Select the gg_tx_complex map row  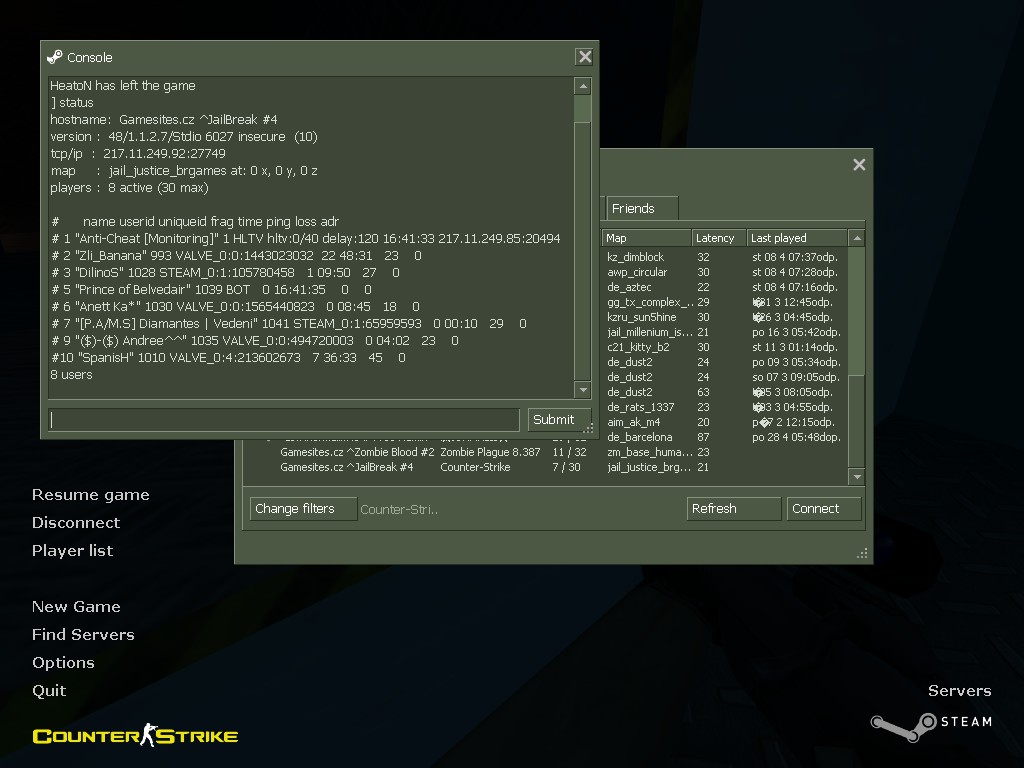pyautogui.click(x=725, y=302)
